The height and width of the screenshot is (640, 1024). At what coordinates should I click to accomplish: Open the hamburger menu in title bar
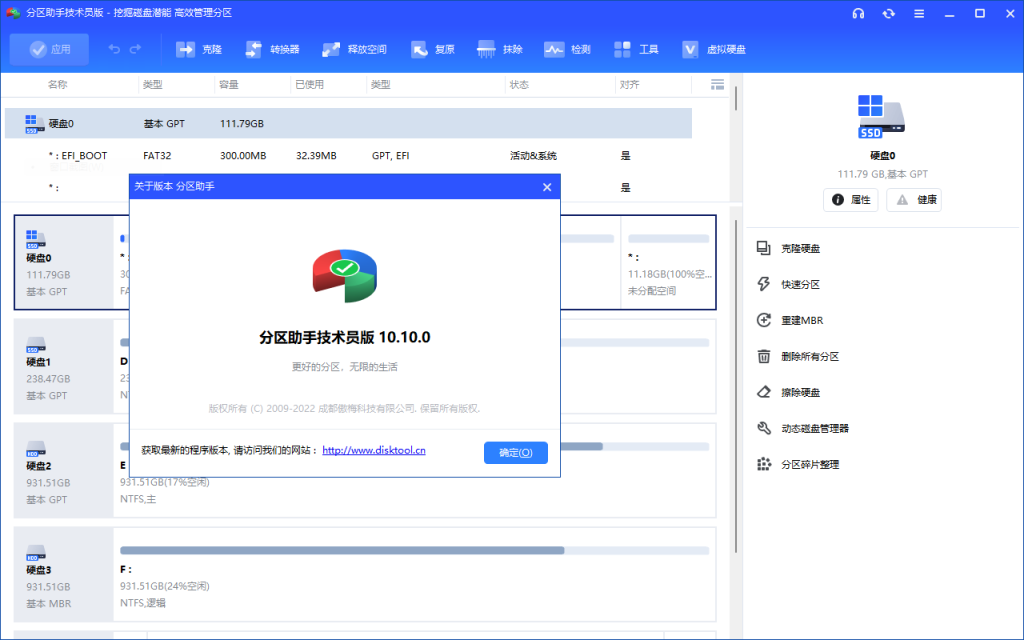pyautogui.click(x=919, y=13)
